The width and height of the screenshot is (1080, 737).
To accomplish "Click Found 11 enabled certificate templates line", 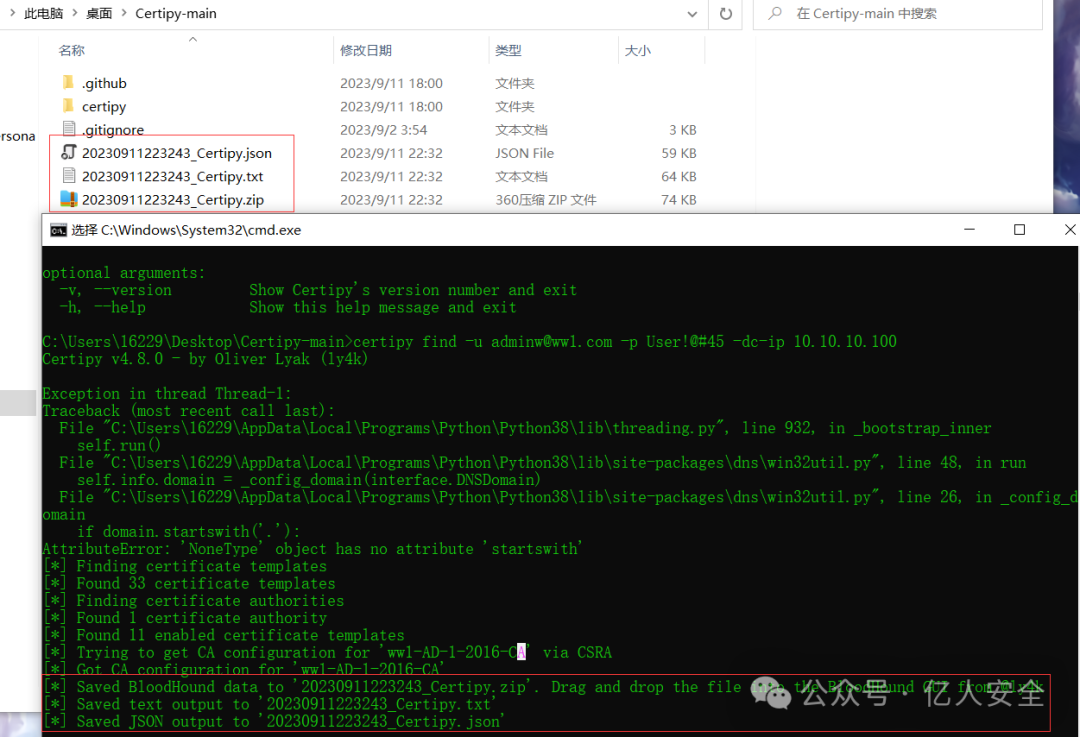I will (223, 635).
